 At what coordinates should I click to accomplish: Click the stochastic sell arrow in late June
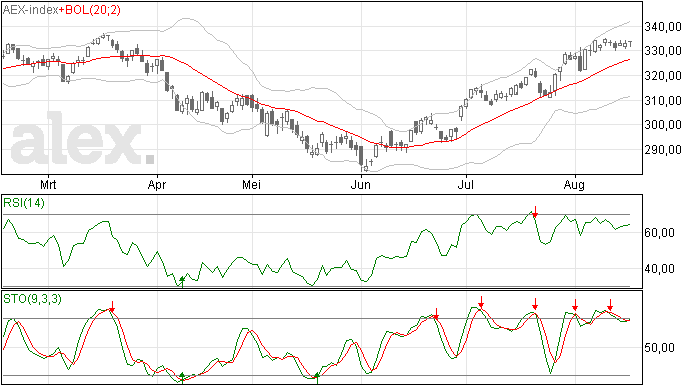(x=436, y=314)
